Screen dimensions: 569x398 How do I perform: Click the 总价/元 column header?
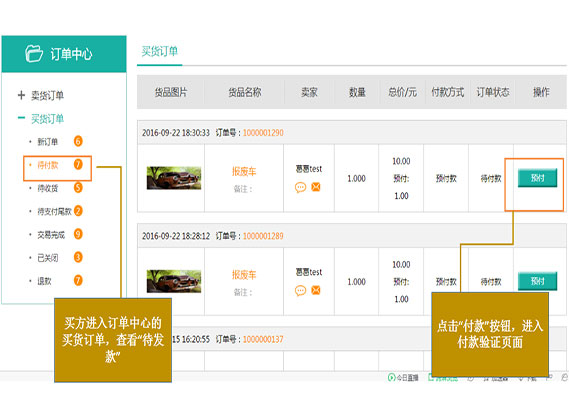pos(402,92)
